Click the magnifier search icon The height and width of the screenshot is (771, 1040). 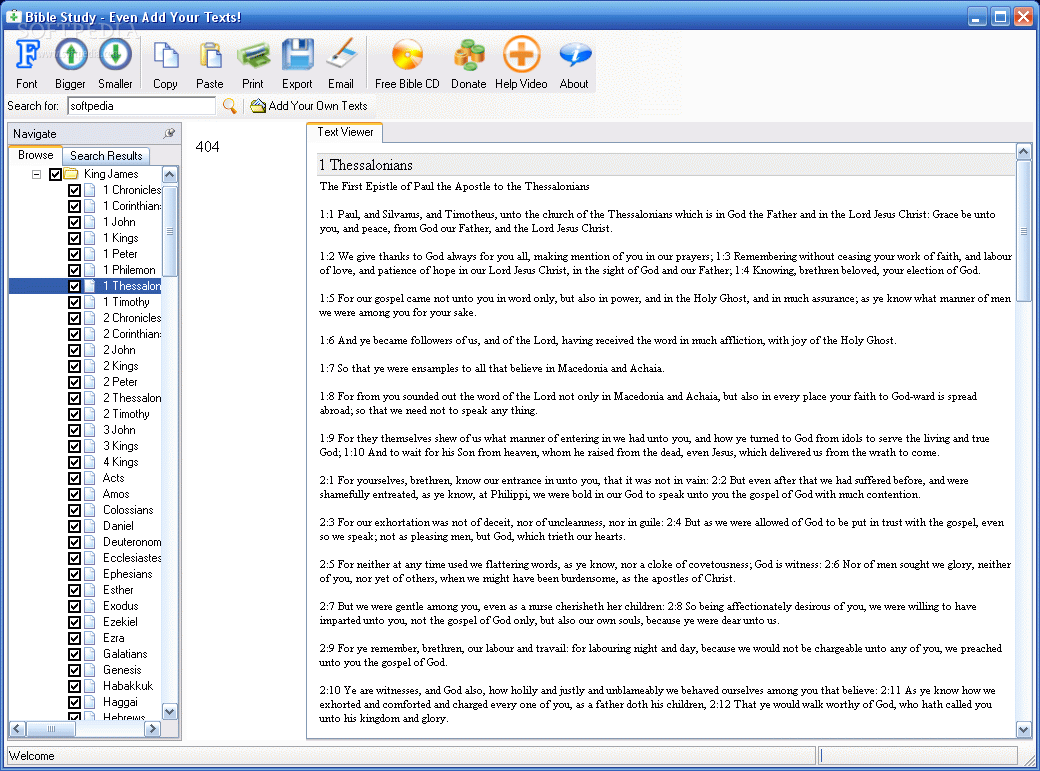[x=229, y=106]
